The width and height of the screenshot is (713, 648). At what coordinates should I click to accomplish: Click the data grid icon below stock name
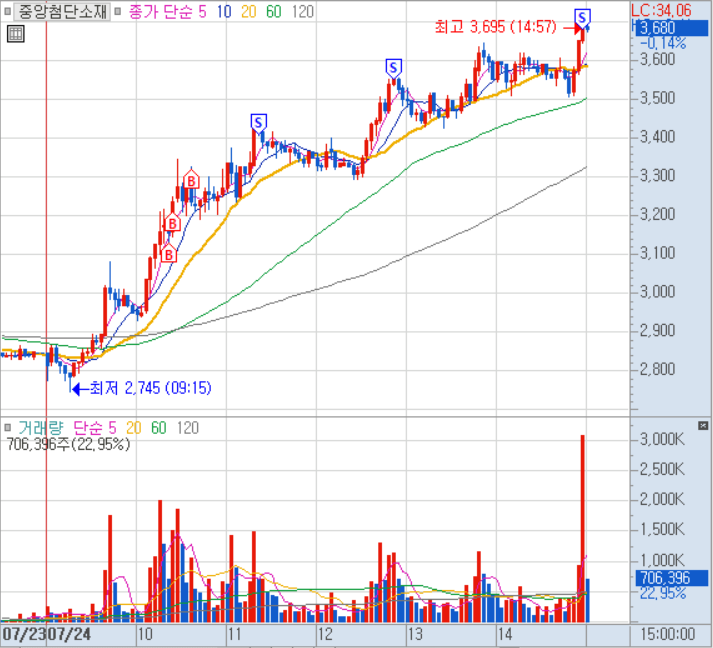(14, 34)
